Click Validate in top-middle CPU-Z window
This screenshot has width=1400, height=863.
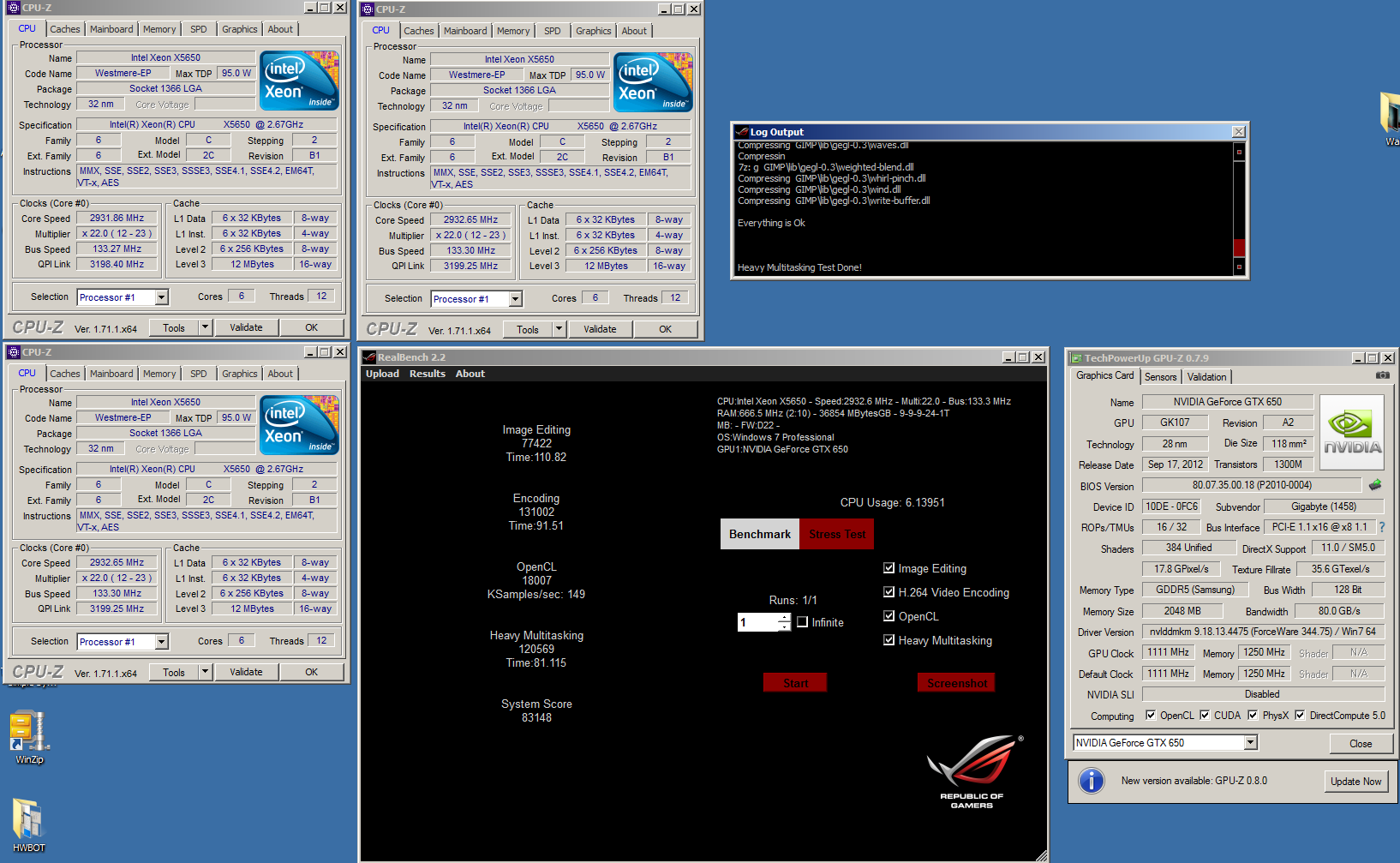(x=600, y=329)
